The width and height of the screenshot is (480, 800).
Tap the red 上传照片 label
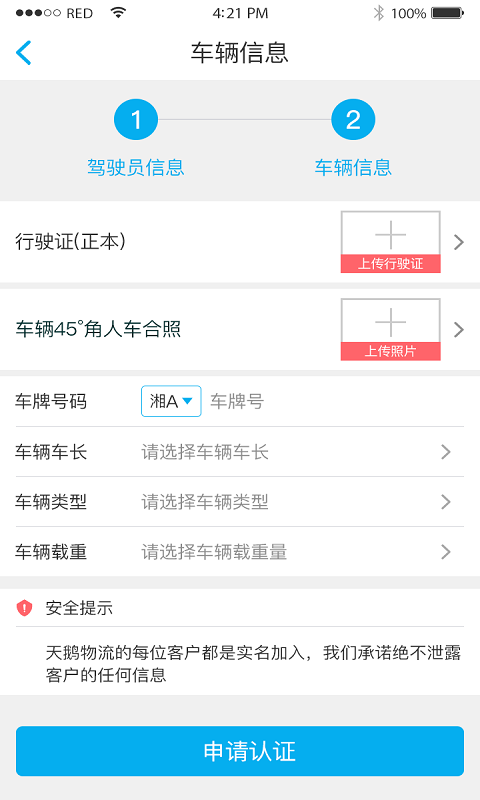pos(390,351)
